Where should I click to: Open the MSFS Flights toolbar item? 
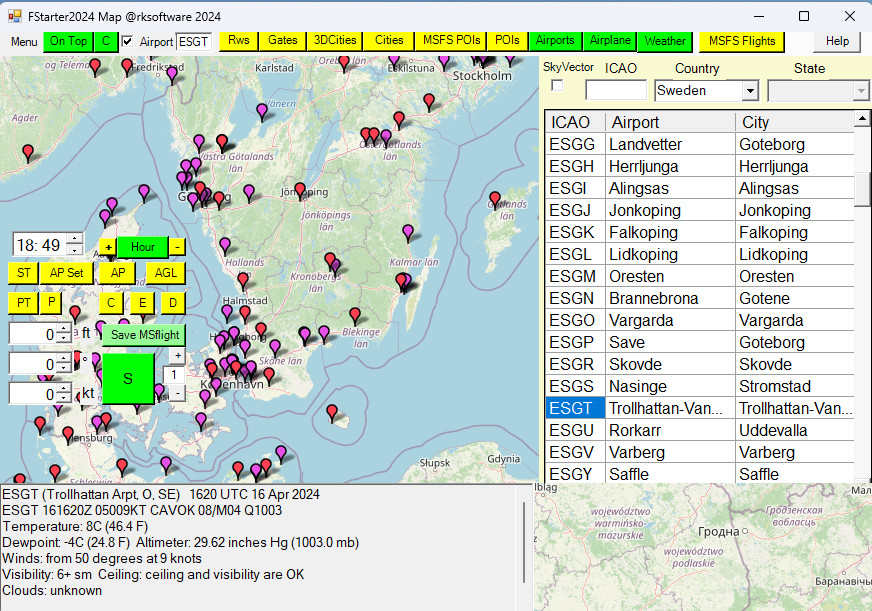click(742, 41)
